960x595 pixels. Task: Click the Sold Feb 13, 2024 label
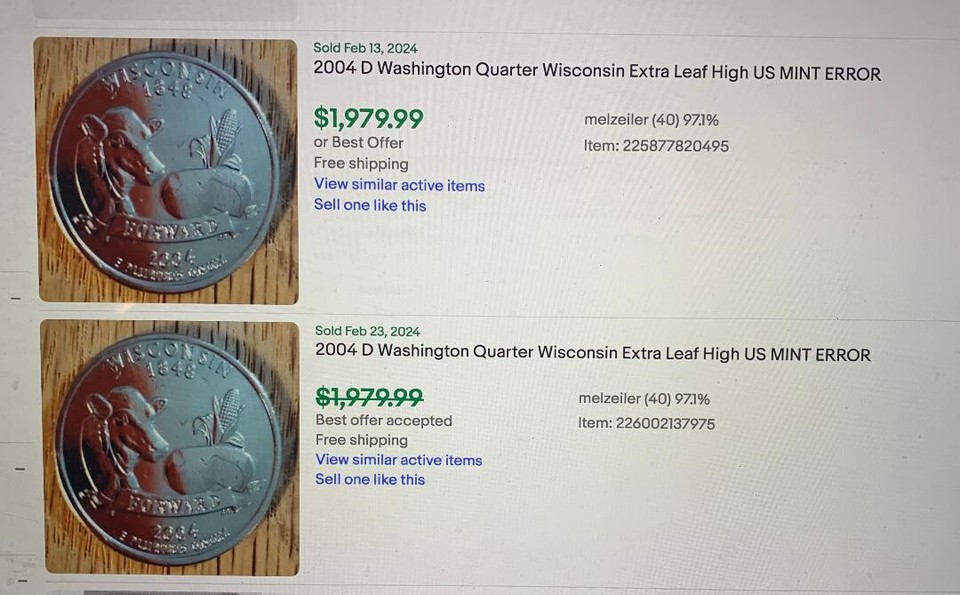coord(362,47)
